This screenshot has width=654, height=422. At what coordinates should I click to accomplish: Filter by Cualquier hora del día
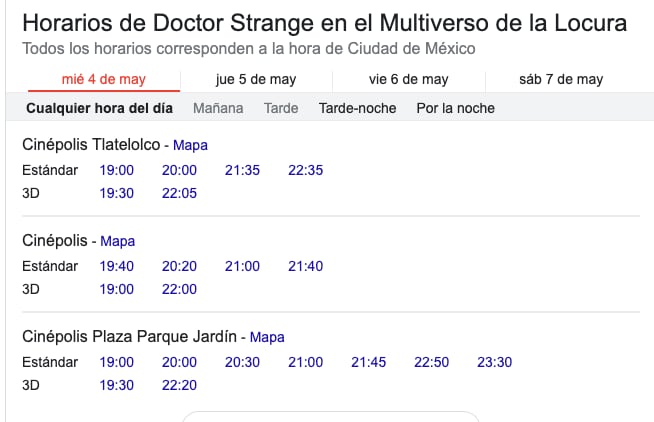coord(99,108)
